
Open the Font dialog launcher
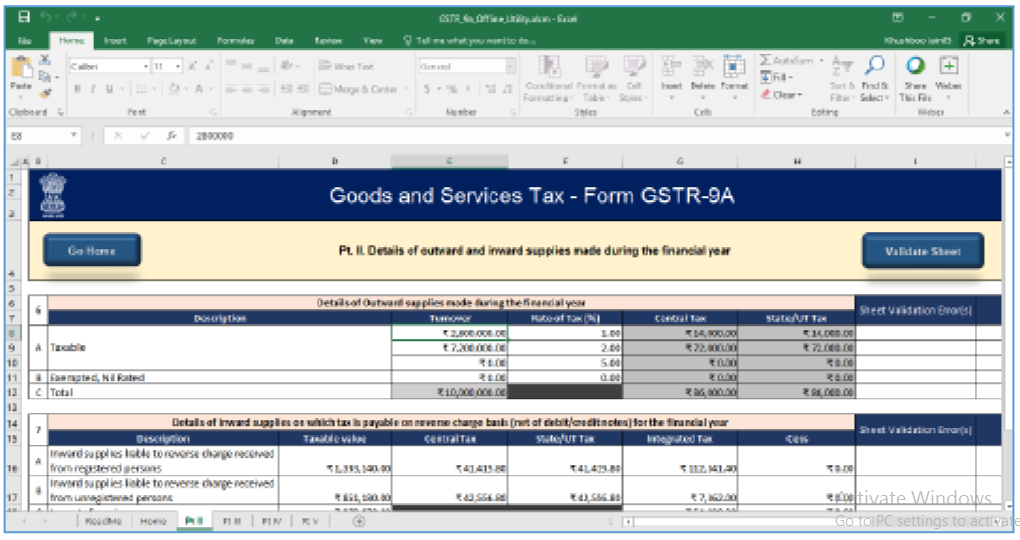212,113
